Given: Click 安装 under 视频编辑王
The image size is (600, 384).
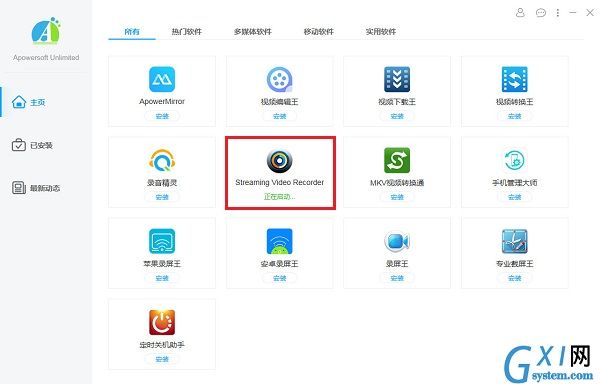Looking at the screenshot, I should pos(279,116).
